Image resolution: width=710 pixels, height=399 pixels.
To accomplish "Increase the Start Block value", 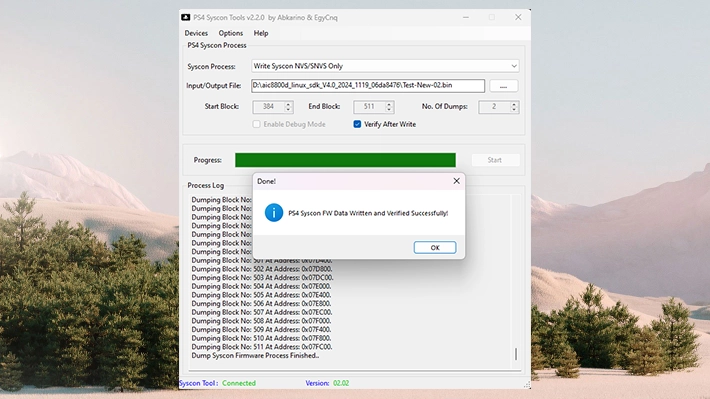I will point(288,104).
